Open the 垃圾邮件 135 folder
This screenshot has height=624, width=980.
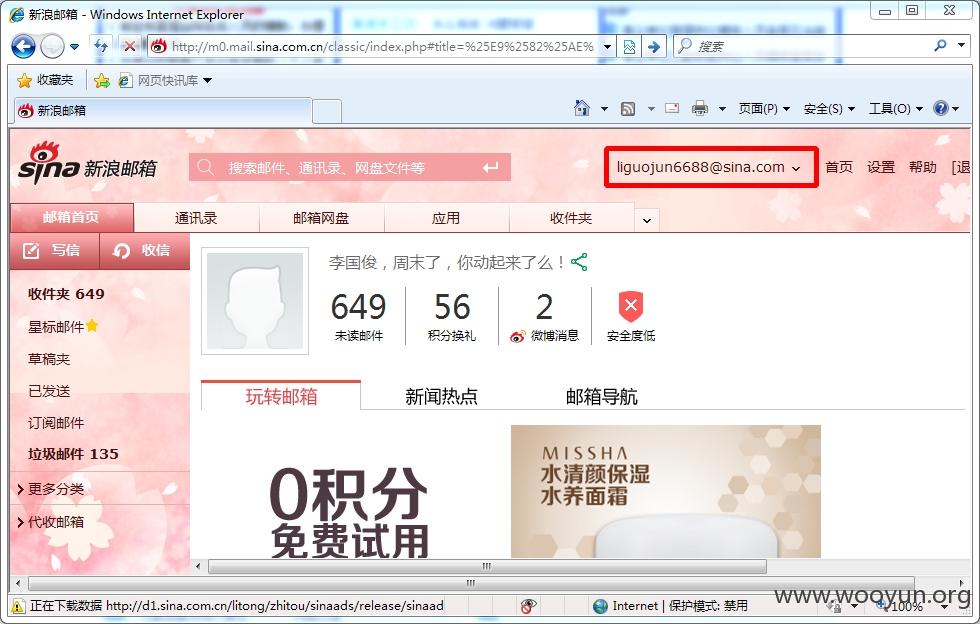[x=73, y=454]
